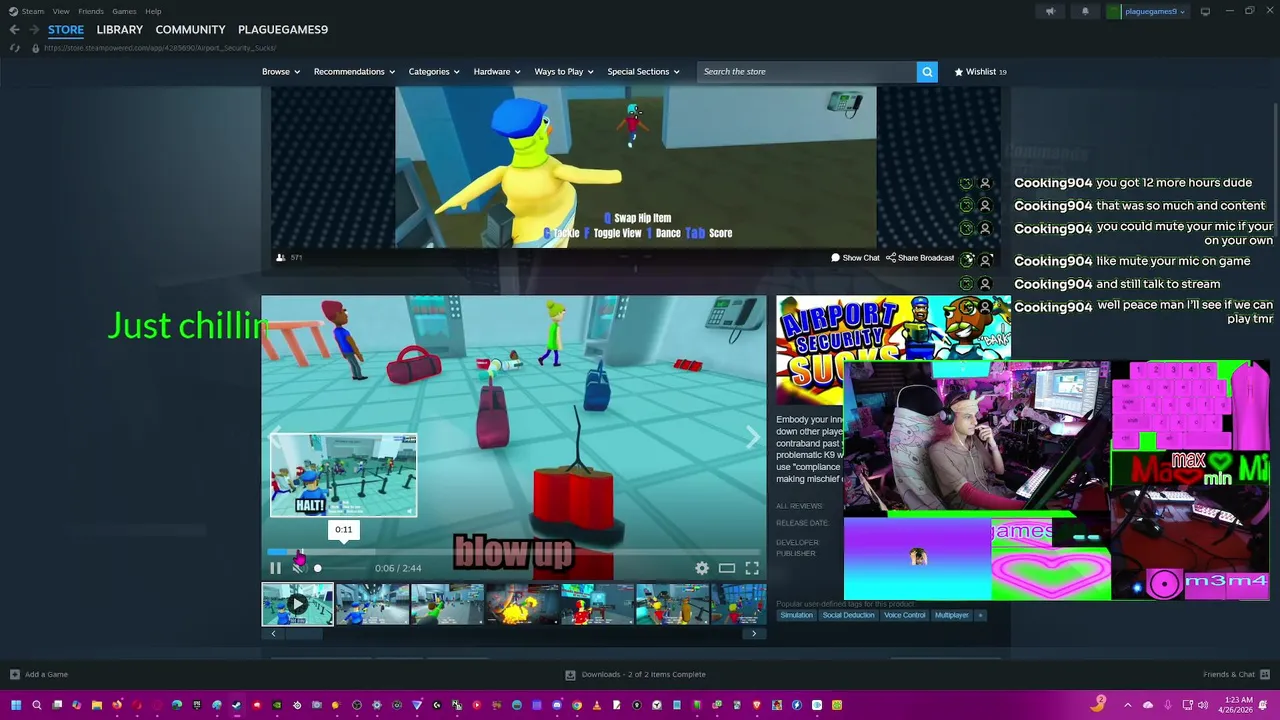Open the Wishlist link
This screenshot has height=720, width=1280.
click(980, 72)
